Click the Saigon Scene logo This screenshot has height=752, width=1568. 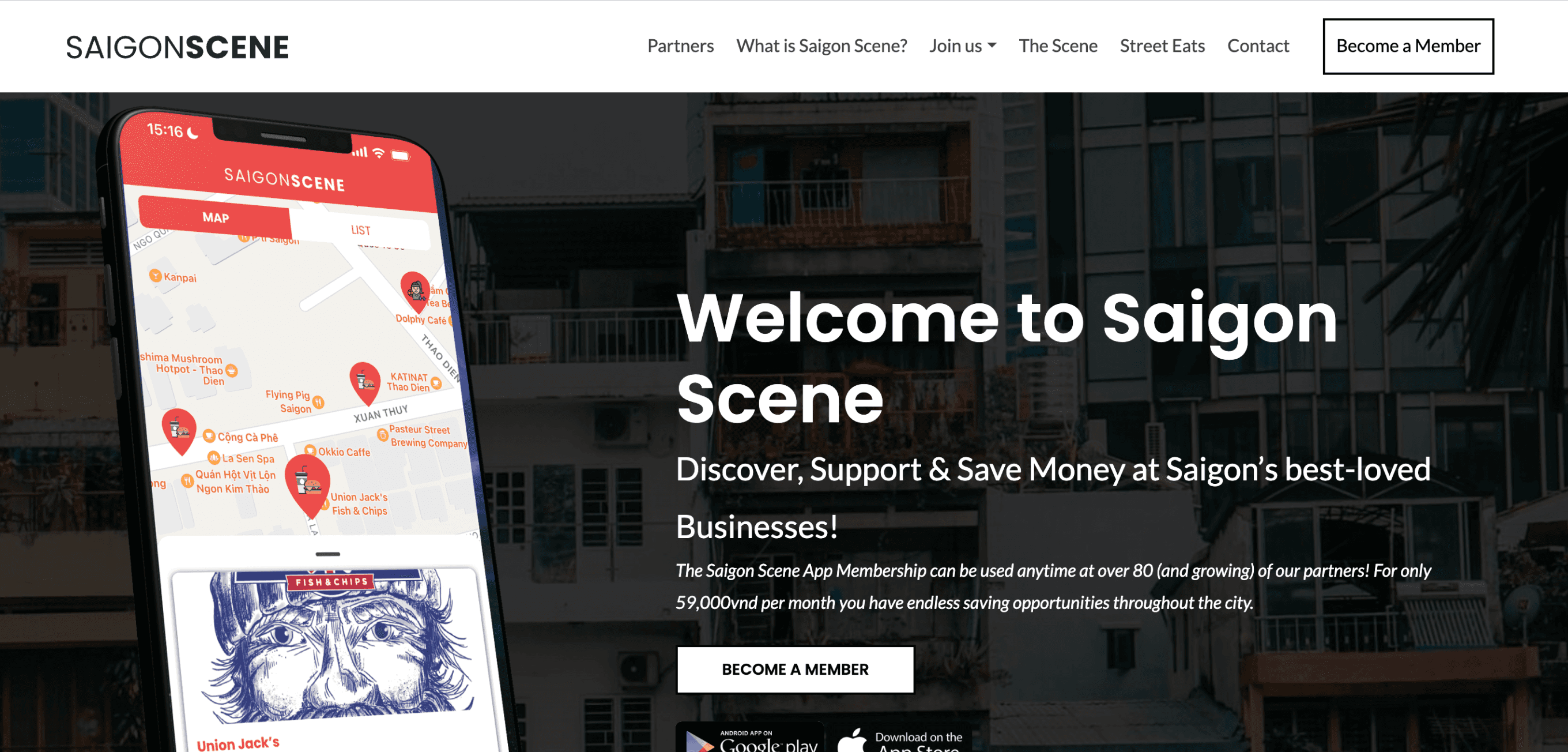tap(177, 47)
